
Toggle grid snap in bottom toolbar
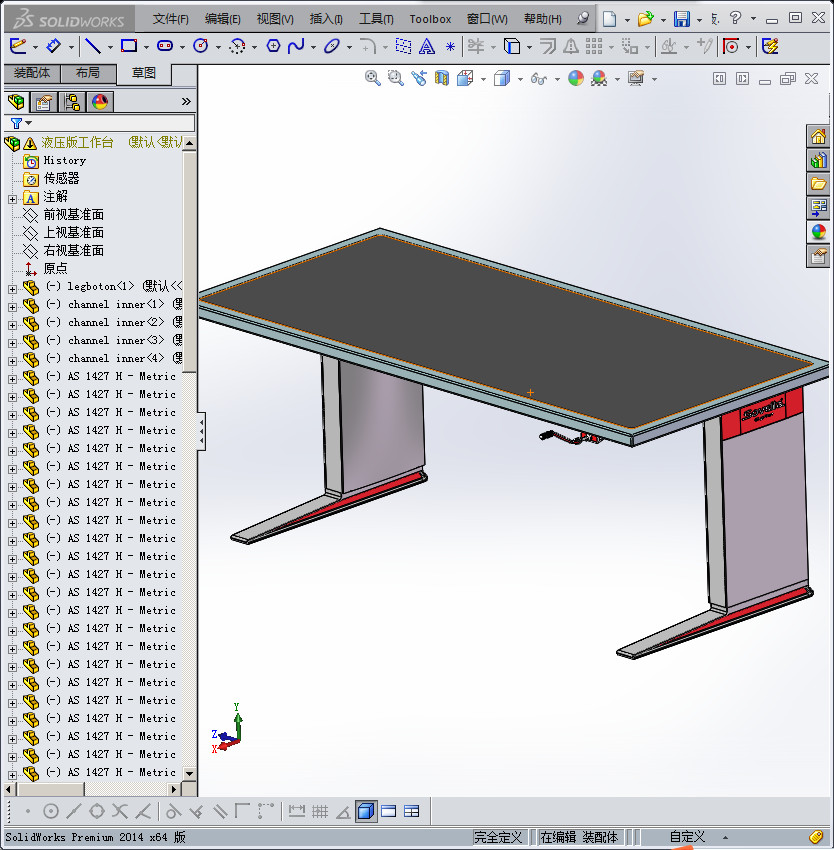(320, 812)
